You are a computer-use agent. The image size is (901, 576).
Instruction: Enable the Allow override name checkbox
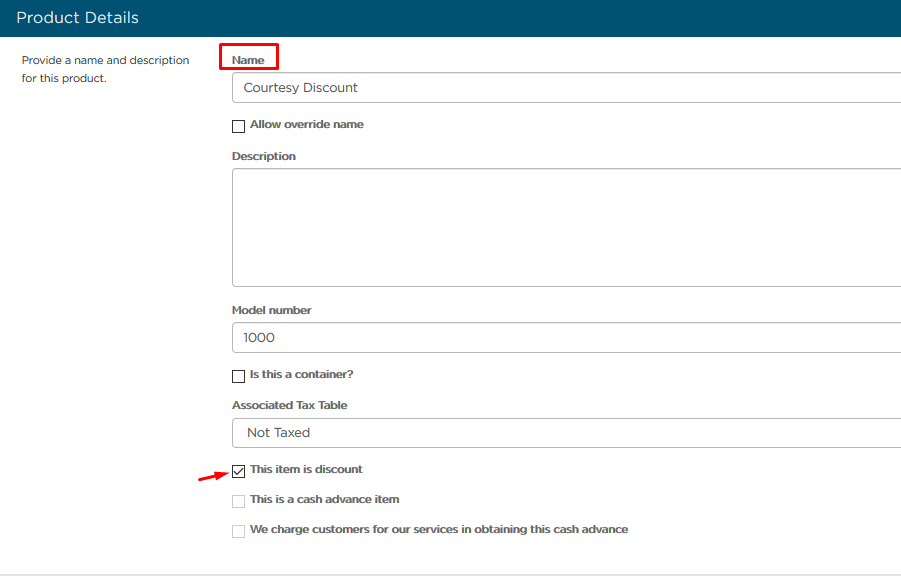238,126
